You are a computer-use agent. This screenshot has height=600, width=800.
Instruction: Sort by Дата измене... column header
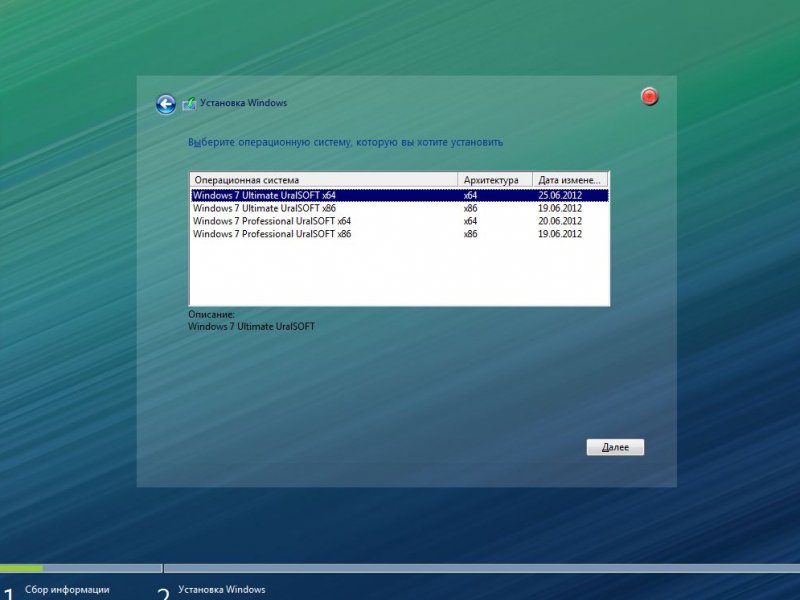(570, 180)
